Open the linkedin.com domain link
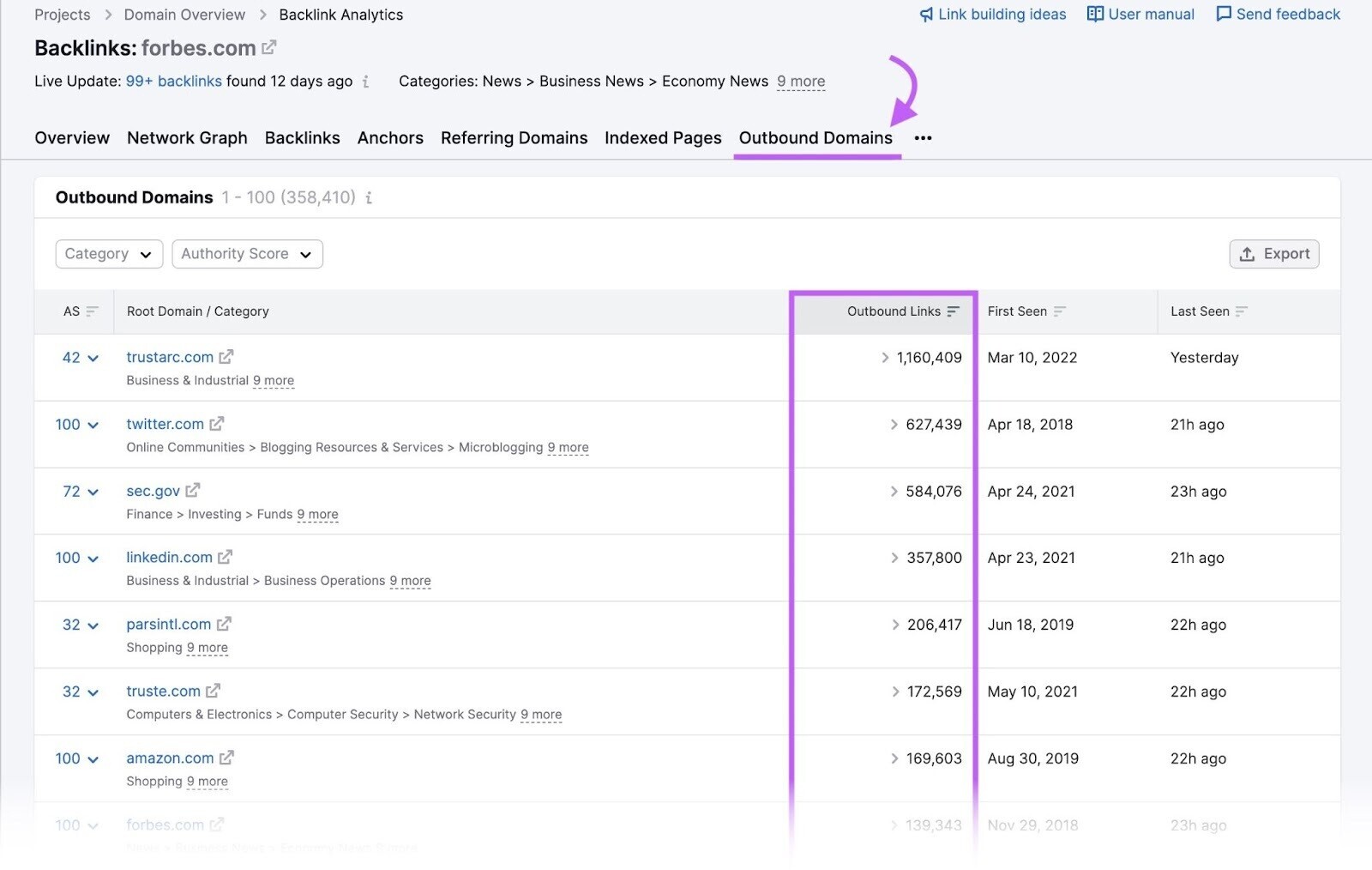 click(x=169, y=557)
